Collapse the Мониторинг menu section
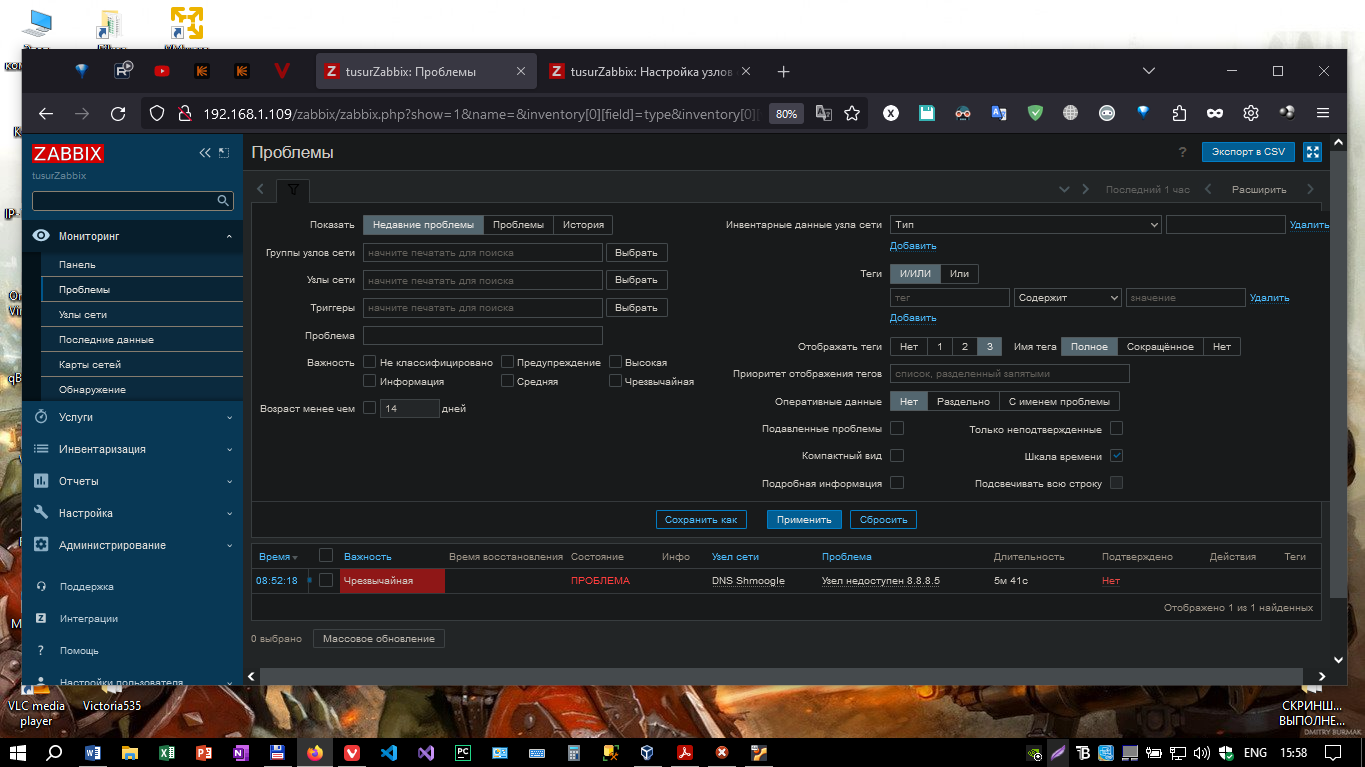1365x767 pixels. click(132, 236)
